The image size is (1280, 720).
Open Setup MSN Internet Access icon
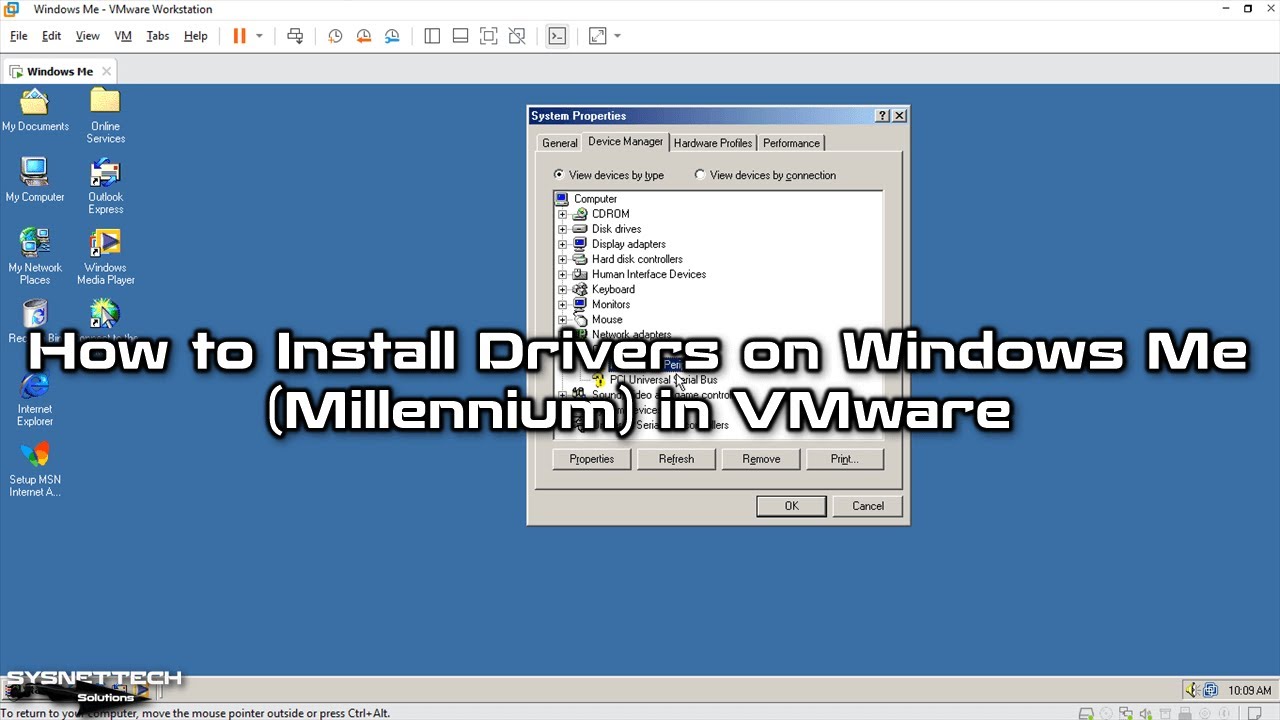[35, 469]
